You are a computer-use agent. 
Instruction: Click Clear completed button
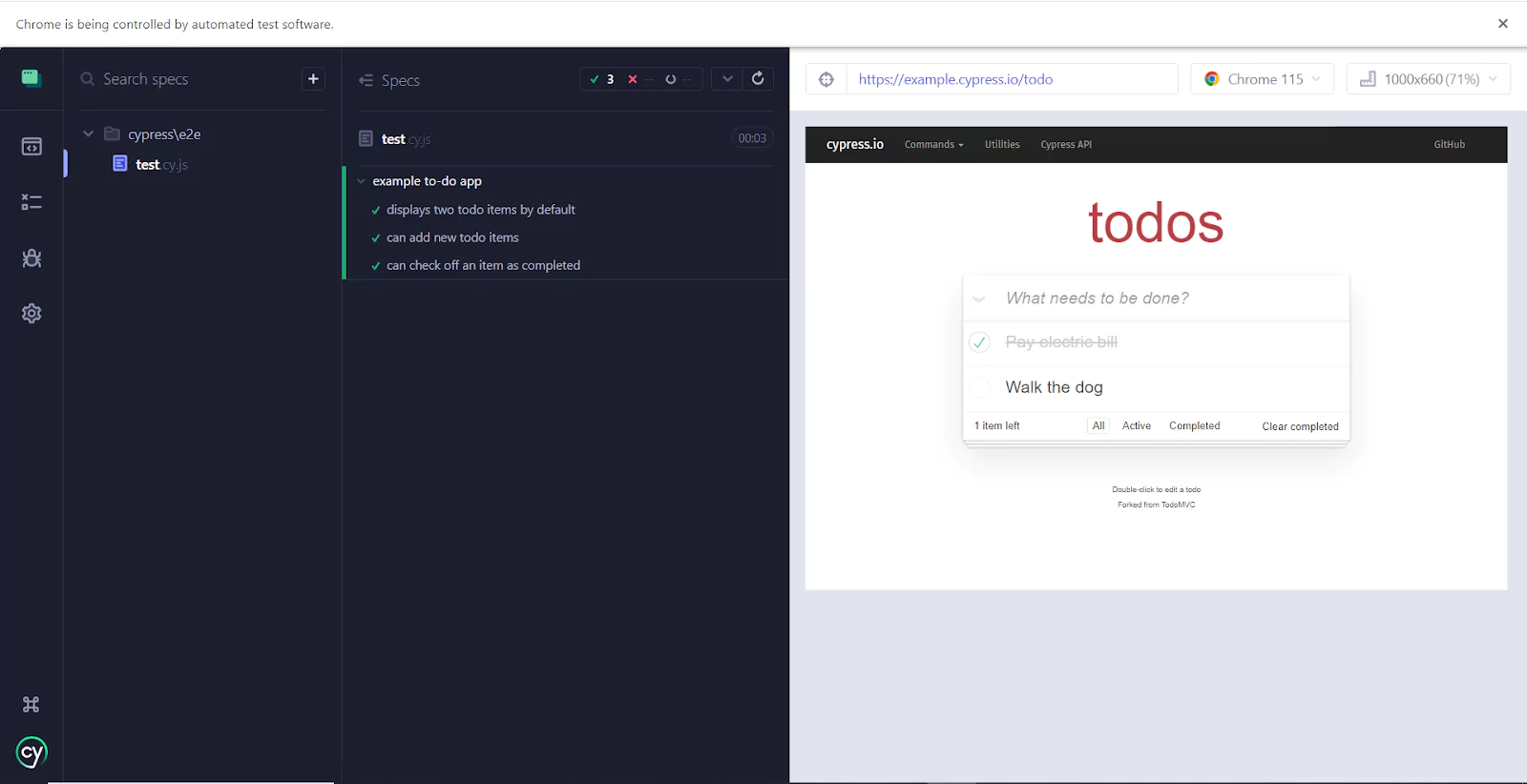pyautogui.click(x=1300, y=426)
